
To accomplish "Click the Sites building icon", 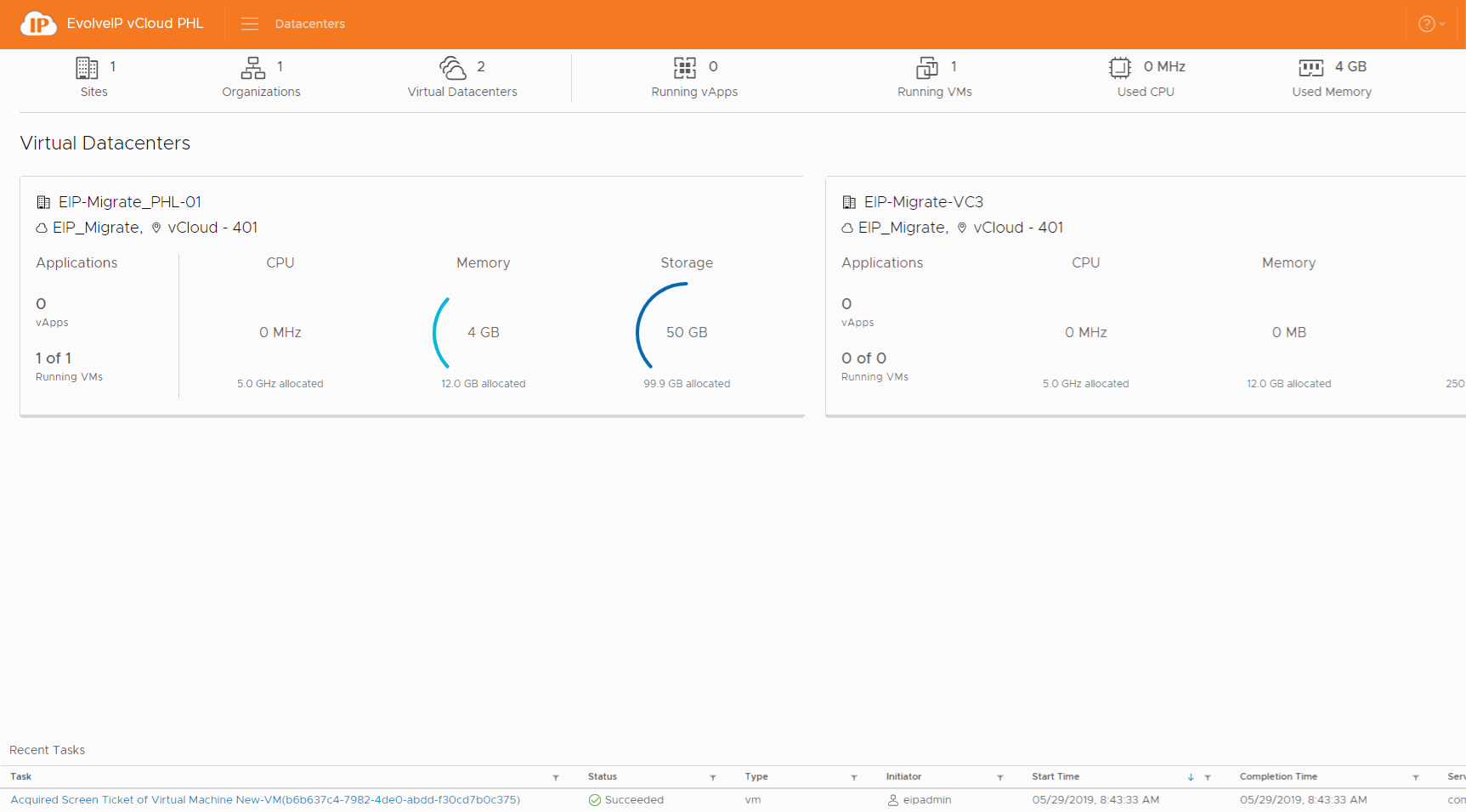I will (87, 67).
